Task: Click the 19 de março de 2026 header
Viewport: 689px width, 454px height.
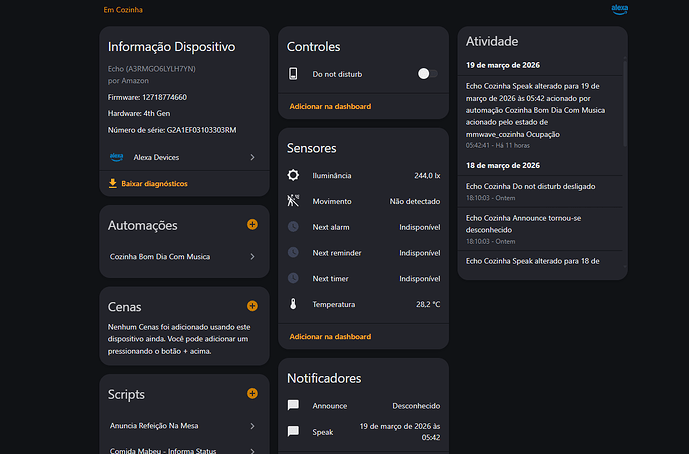Action: 503,65
